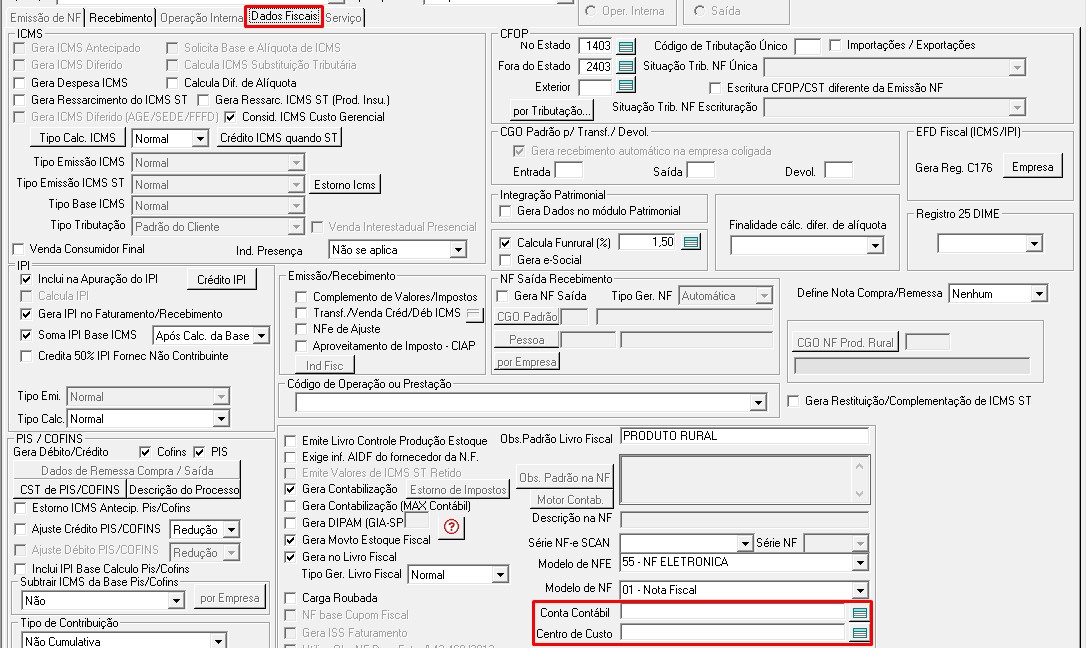The image size is (1086, 648).
Task: Toggle Gera Contabilização checkbox
Action: [291, 489]
